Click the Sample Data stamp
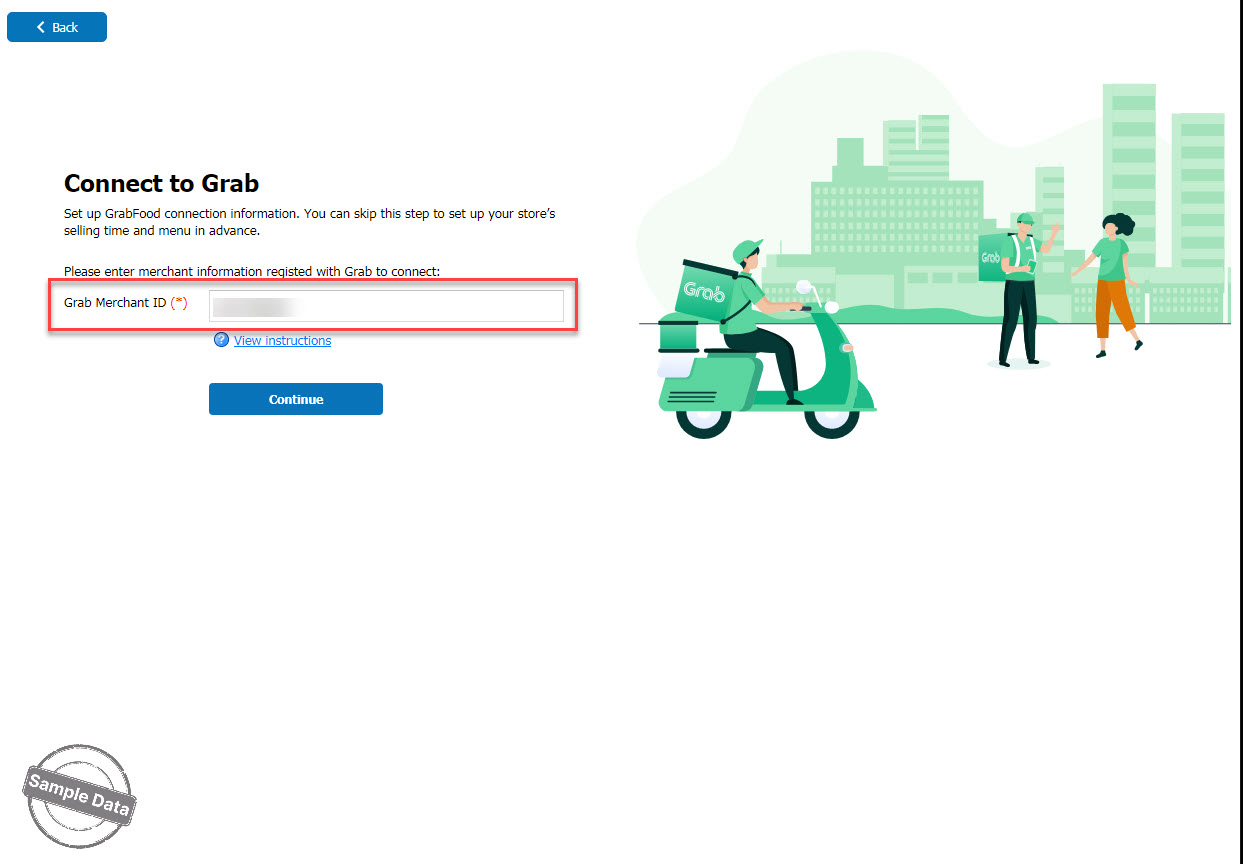 [x=78, y=796]
